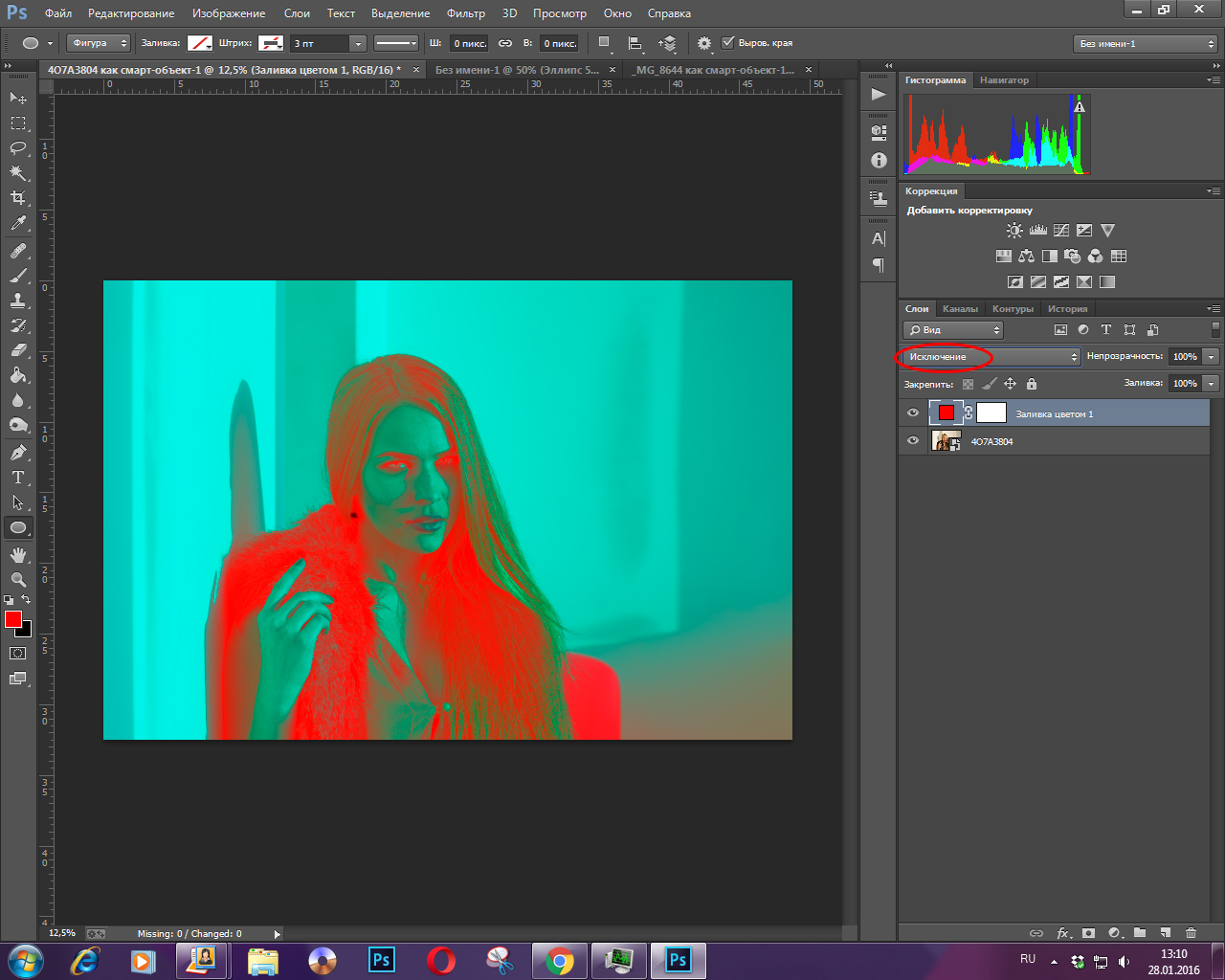Select the Healing Brush tool

click(x=18, y=251)
